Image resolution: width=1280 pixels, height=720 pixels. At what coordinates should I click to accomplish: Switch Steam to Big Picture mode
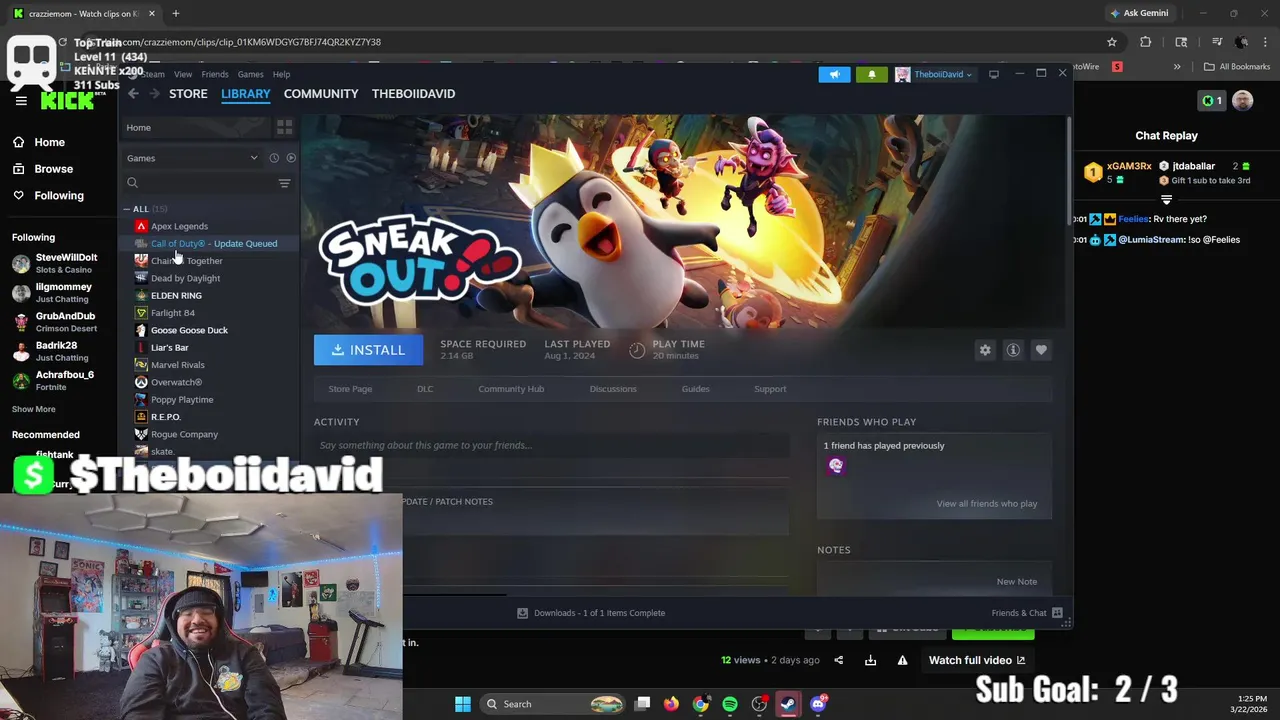point(993,74)
